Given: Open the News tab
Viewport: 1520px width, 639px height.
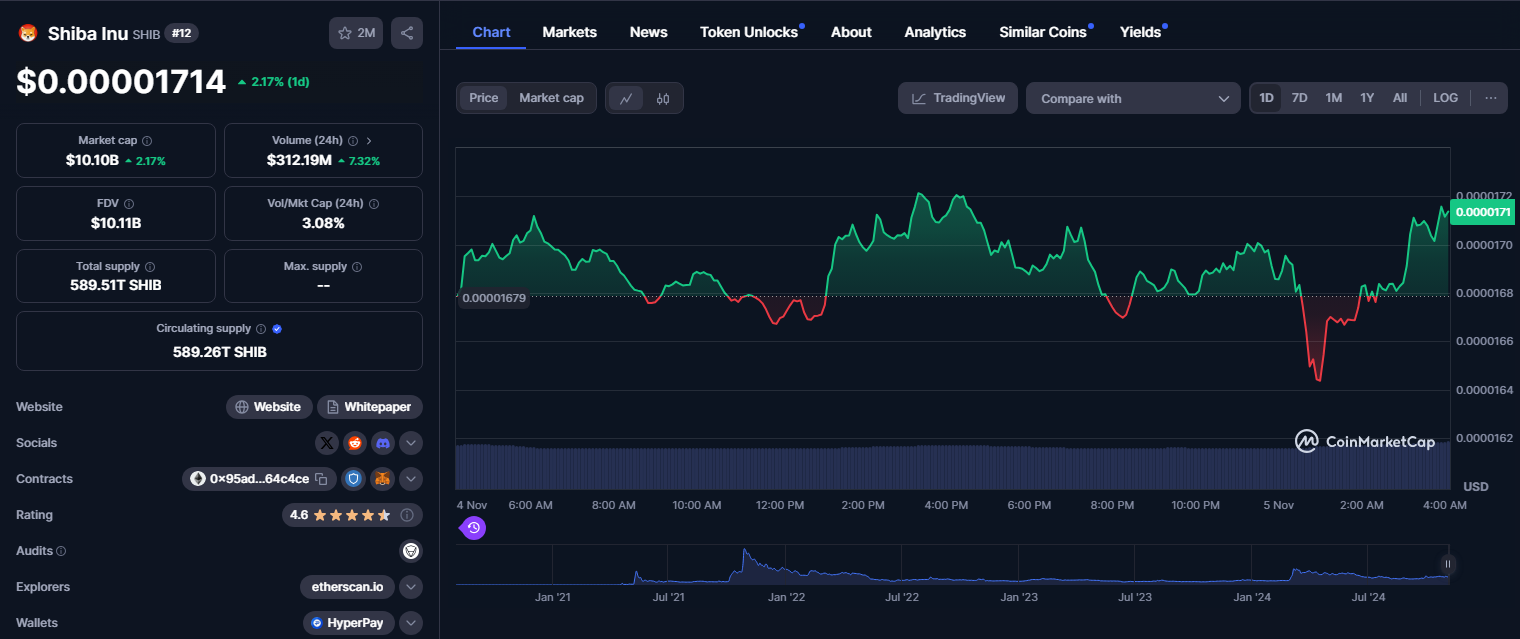Looking at the screenshot, I should click(649, 32).
